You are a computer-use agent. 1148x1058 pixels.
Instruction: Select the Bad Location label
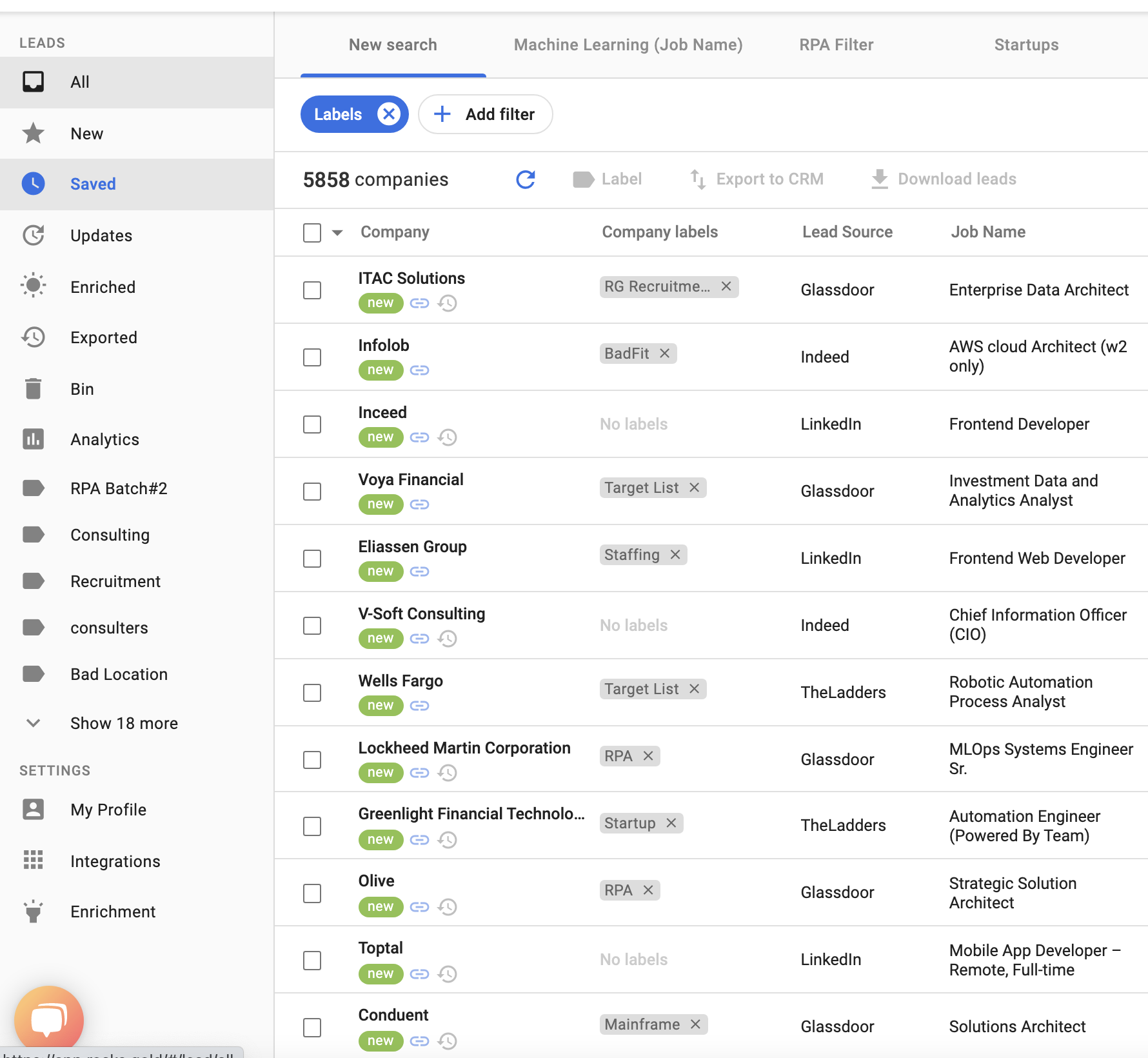tap(137, 674)
